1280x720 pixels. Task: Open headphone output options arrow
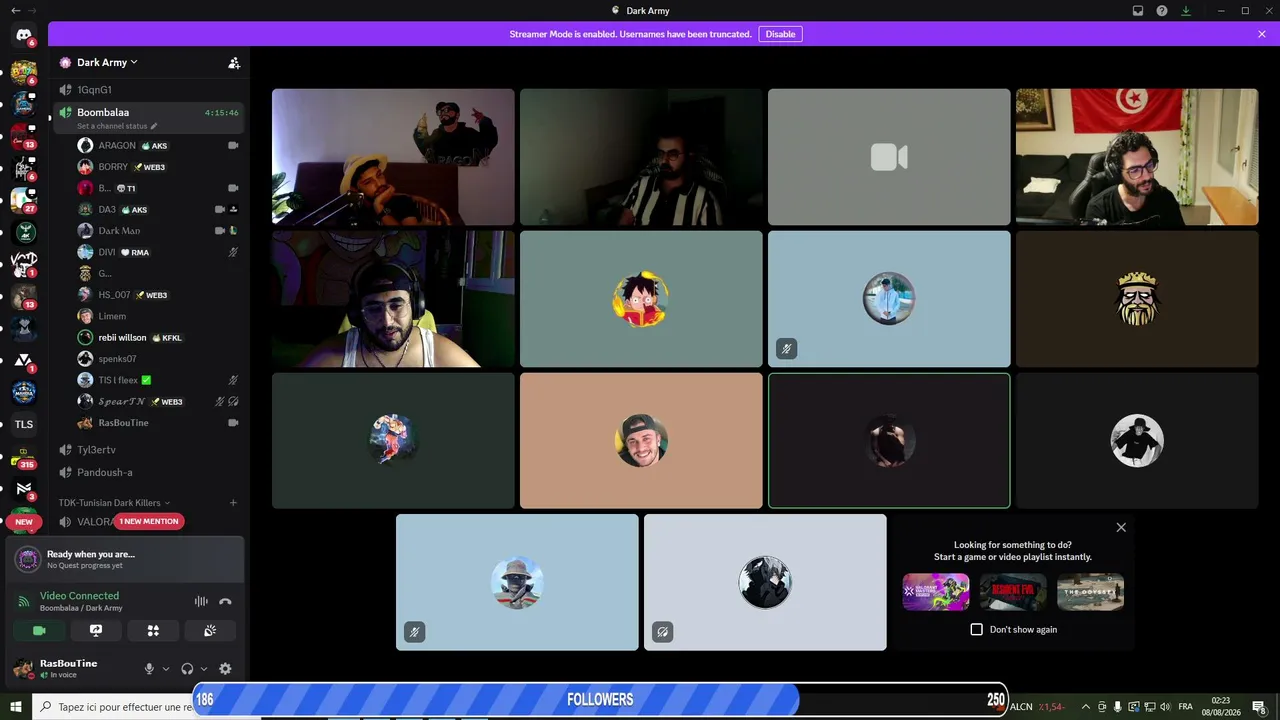tap(204, 669)
